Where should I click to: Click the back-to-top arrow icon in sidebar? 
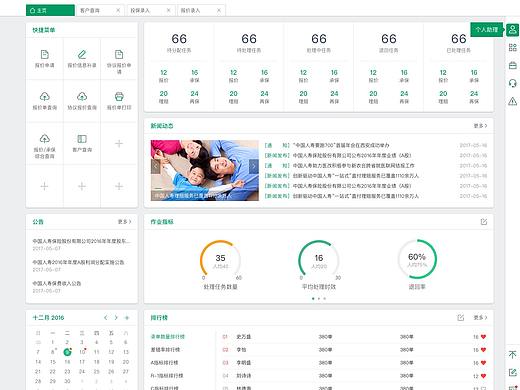click(513, 354)
